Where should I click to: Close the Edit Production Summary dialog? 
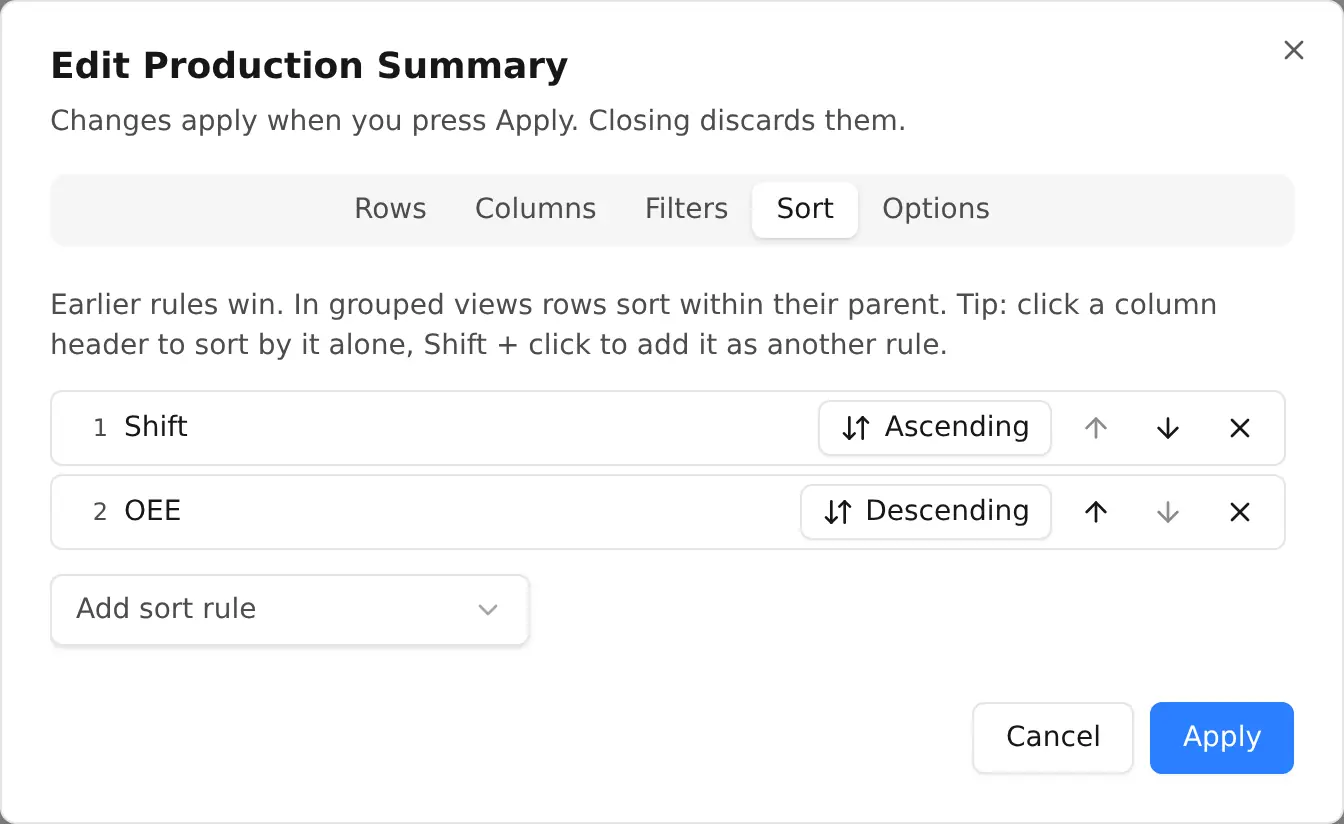(1294, 50)
